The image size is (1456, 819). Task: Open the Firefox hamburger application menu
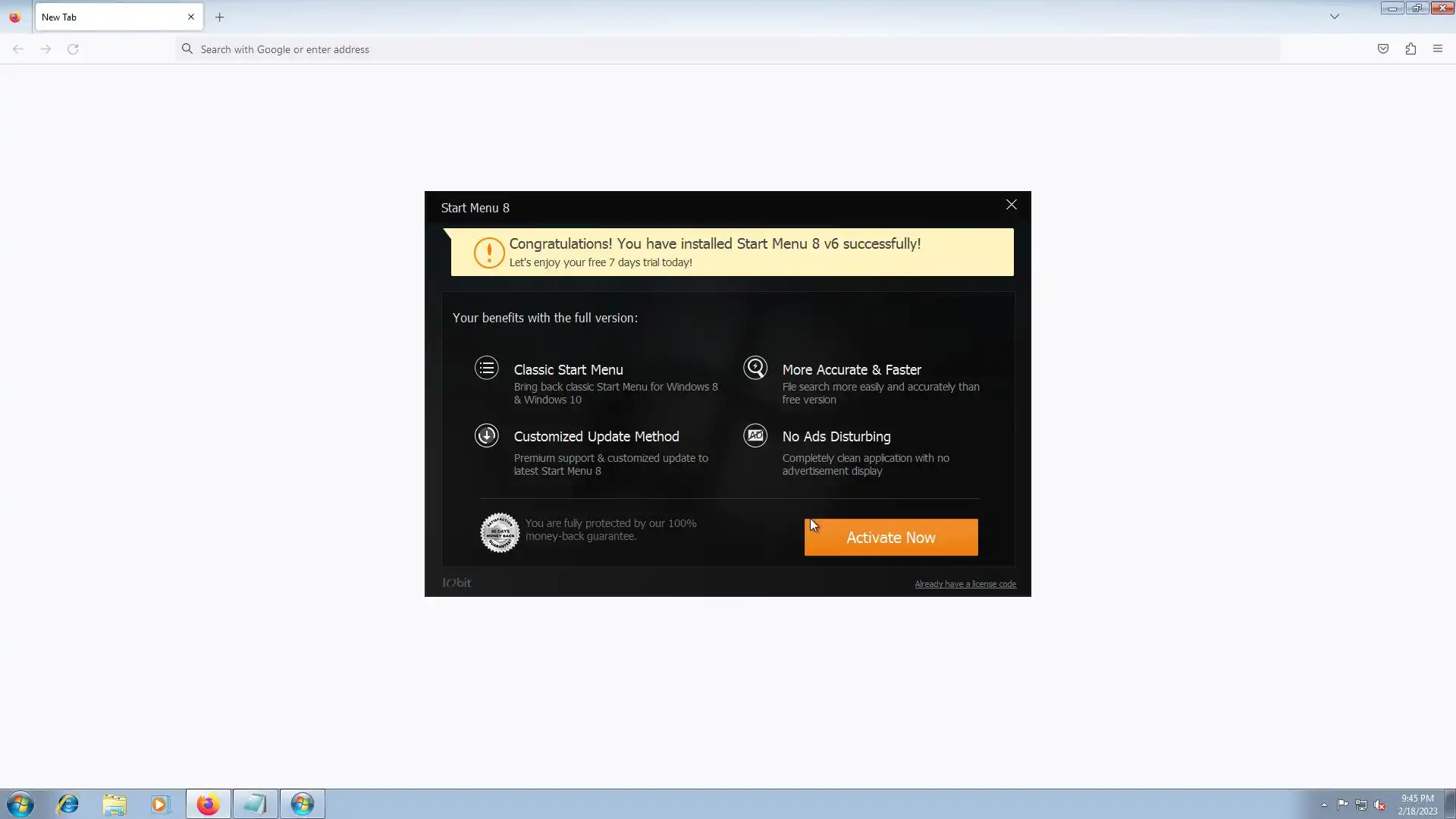(x=1437, y=49)
